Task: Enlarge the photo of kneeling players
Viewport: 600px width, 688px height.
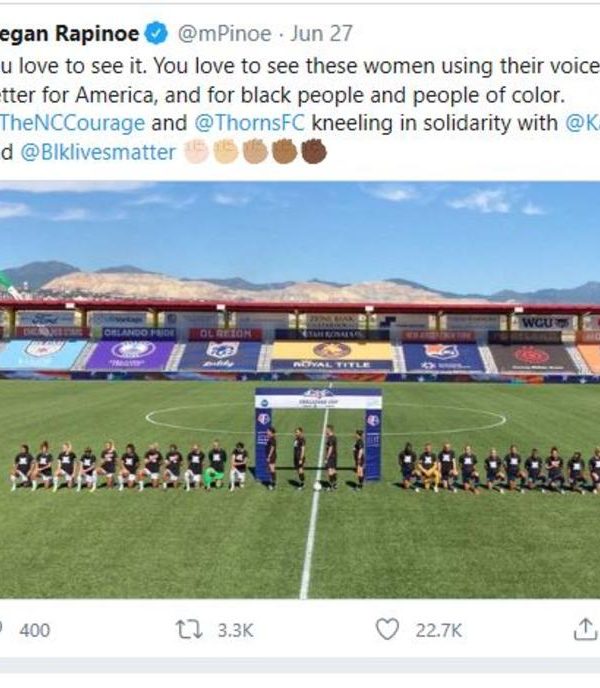Action: tap(300, 390)
